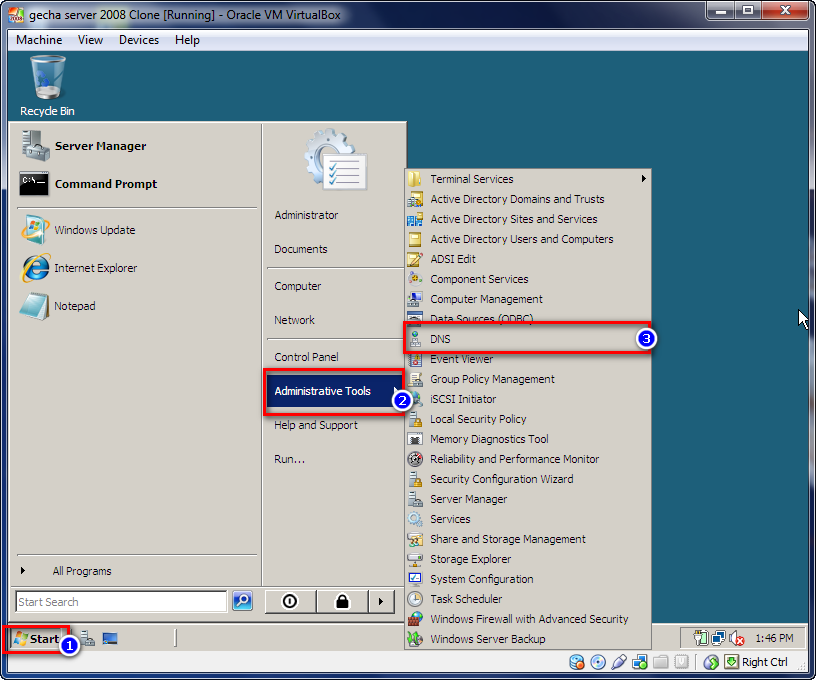Click the VirtualBox network adapters status icon
This screenshot has height=680, width=816.
click(x=640, y=662)
